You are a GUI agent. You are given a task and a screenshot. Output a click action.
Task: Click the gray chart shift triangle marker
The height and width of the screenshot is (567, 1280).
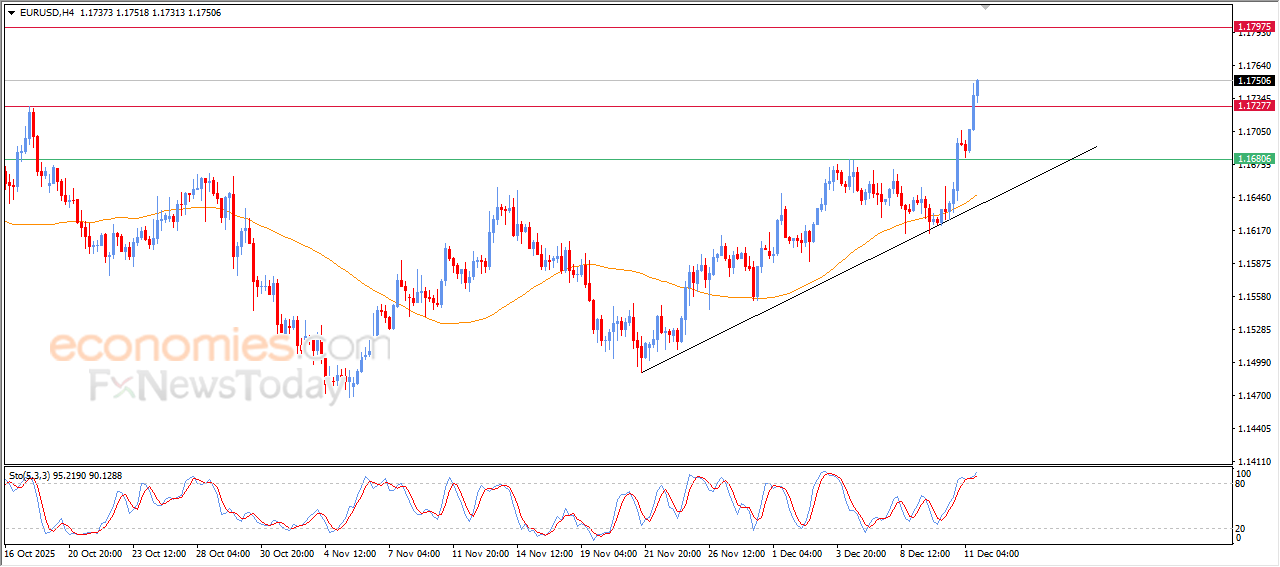987,6
